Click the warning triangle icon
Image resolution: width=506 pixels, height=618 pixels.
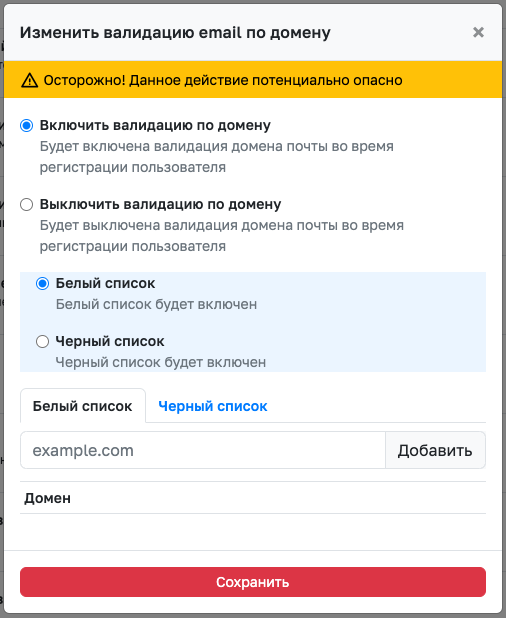[x=30, y=80]
